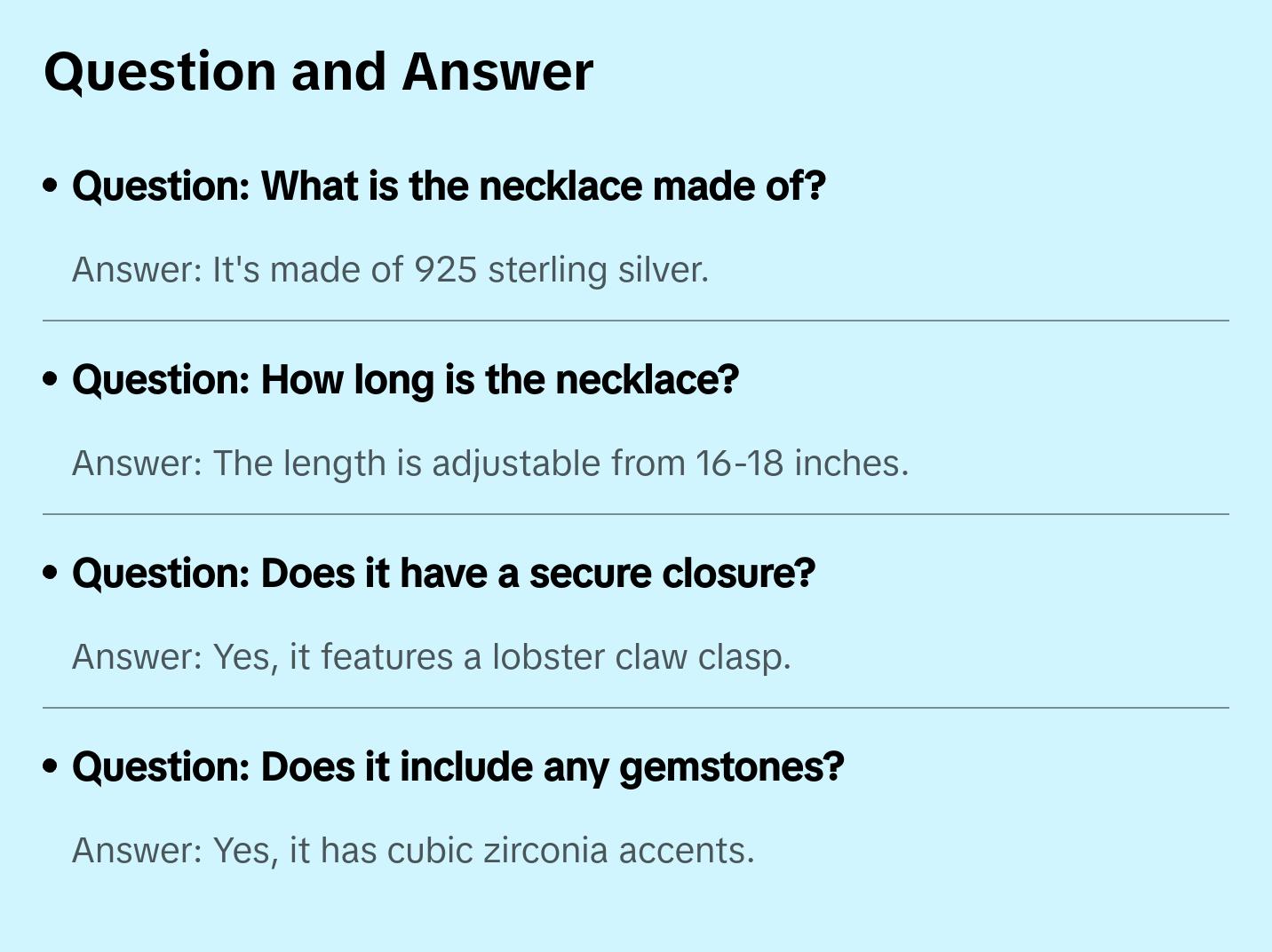Click the divider line below the clasp answer
The image size is (1272, 952).
(x=636, y=708)
